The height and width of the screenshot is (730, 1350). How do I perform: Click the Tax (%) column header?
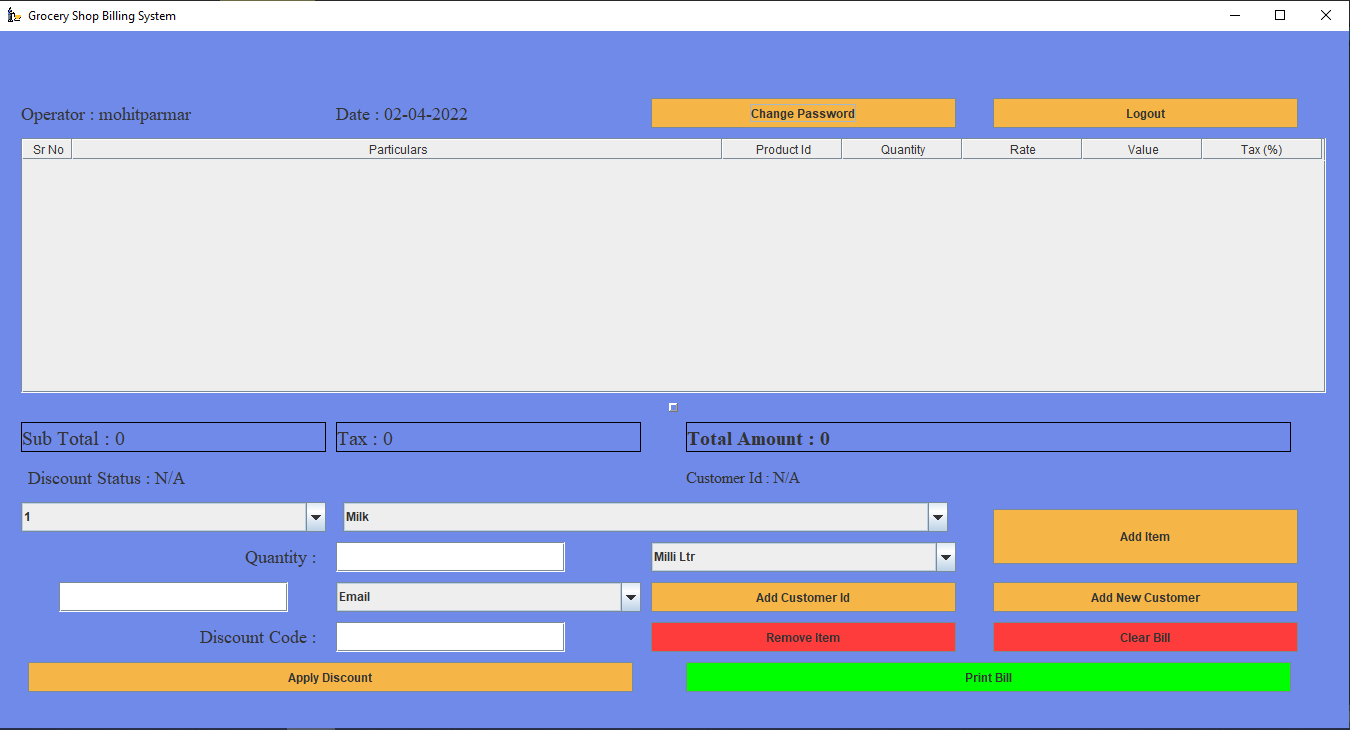pos(1261,148)
